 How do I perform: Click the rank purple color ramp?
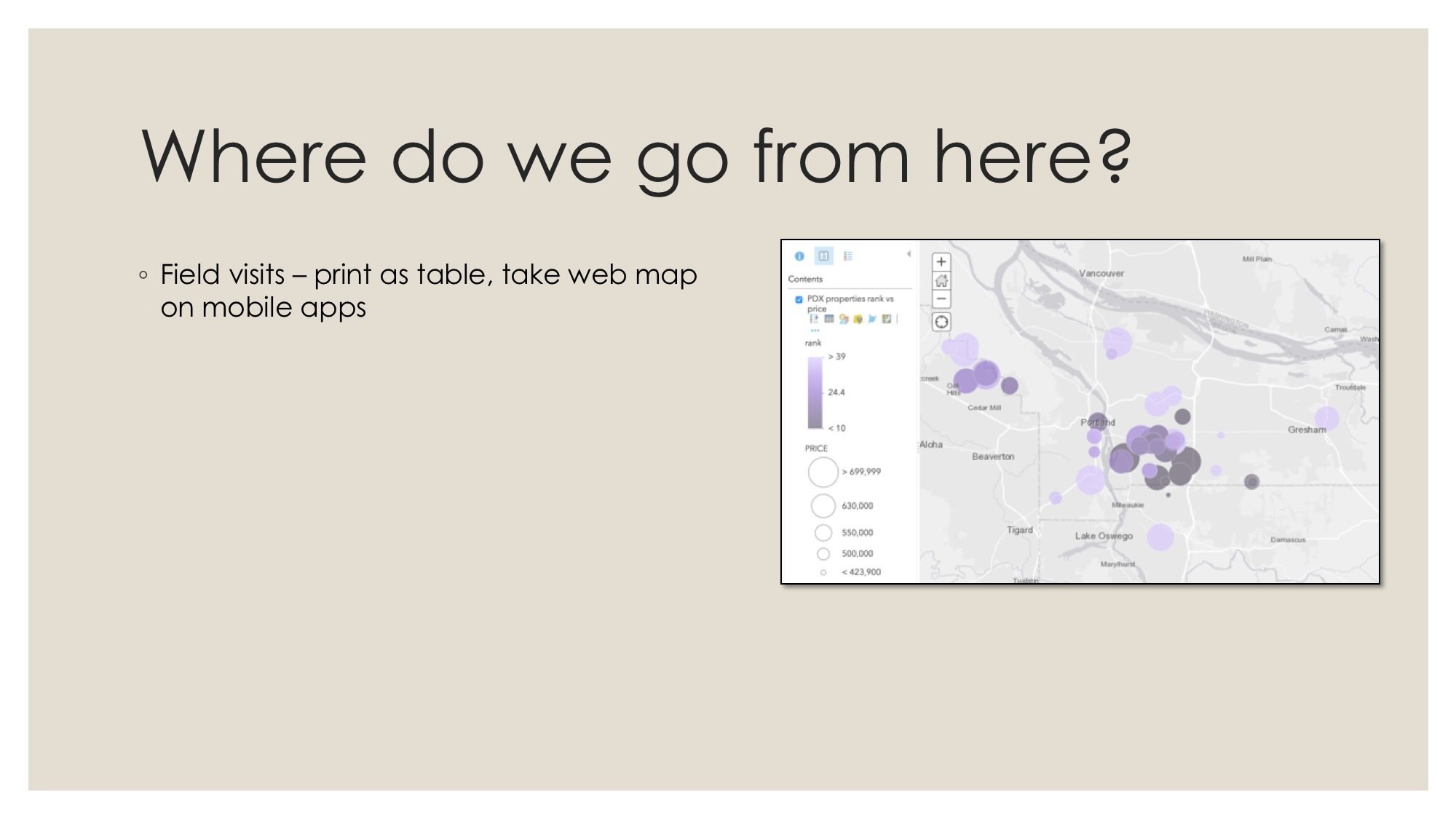[815, 392]
